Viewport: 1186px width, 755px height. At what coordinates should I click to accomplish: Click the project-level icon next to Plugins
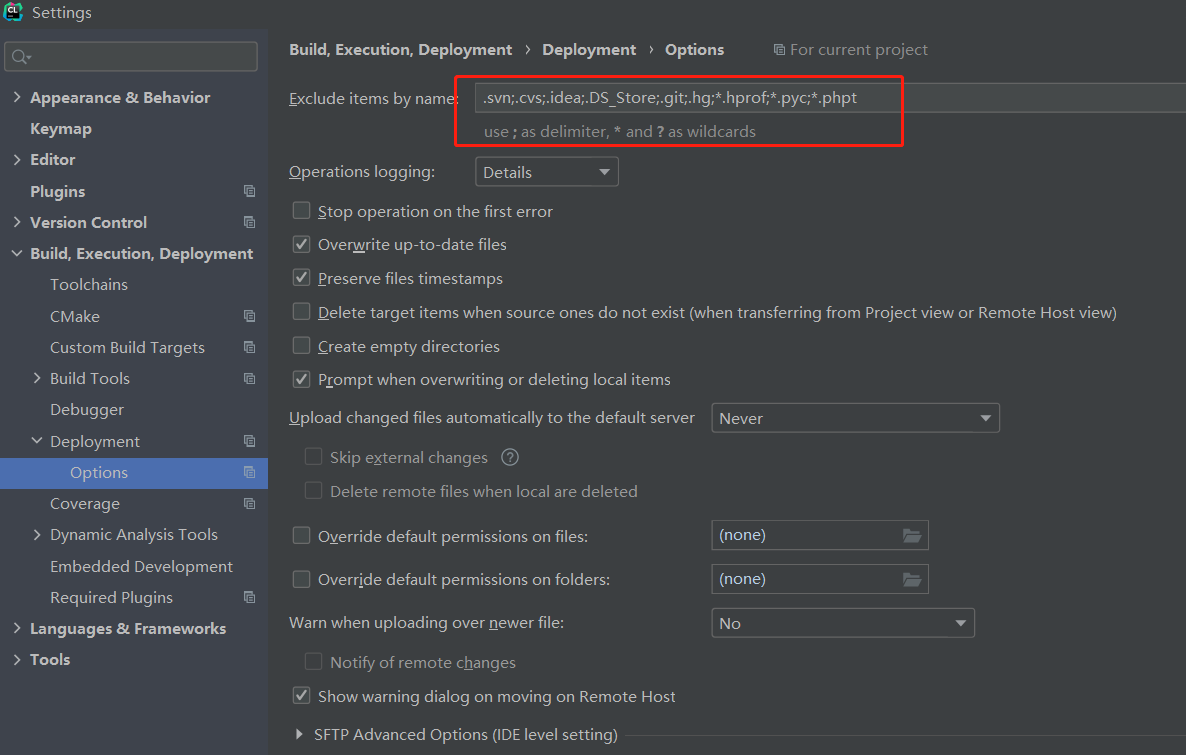tap(249, 191)
